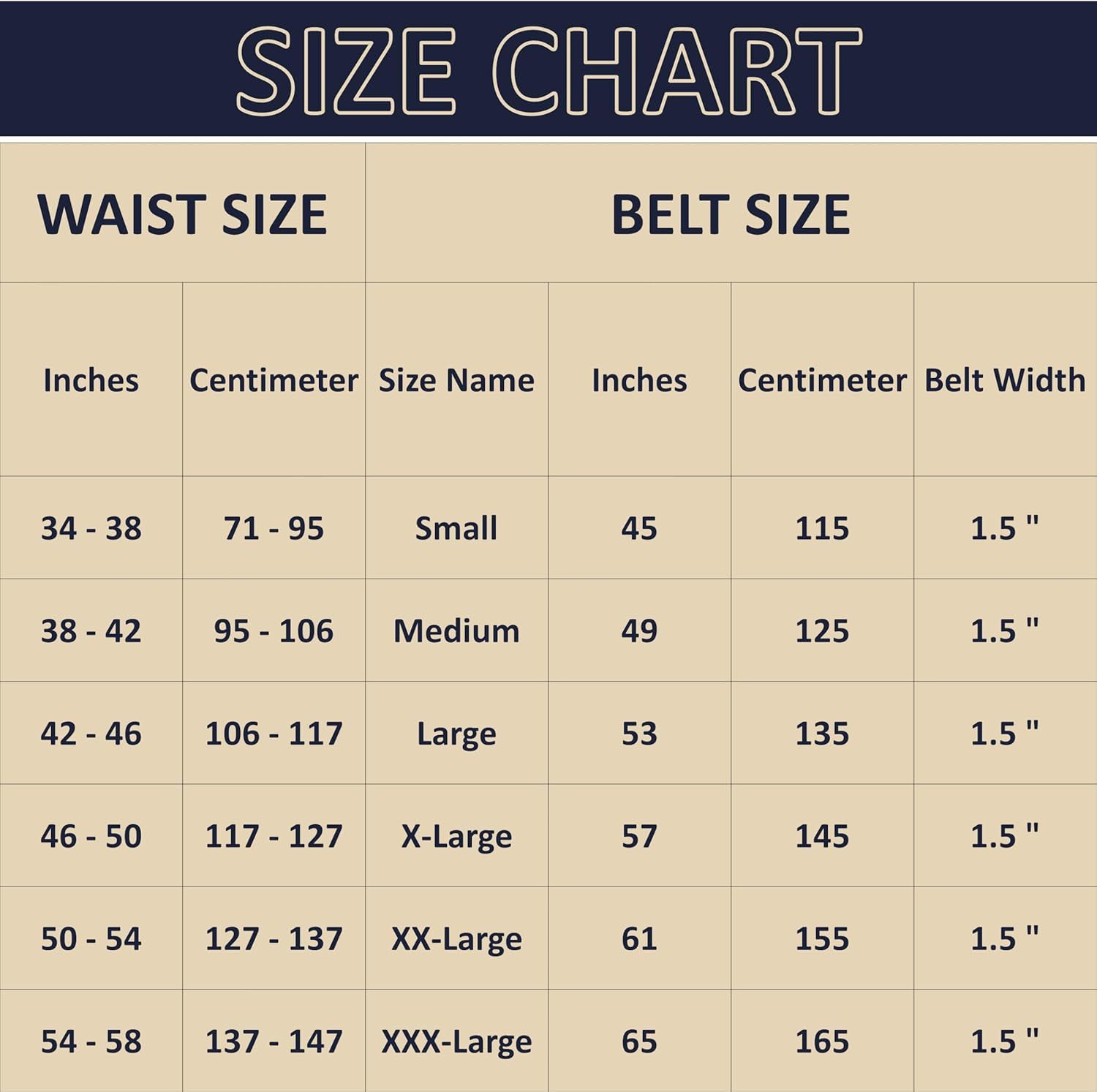This screenshot has height=1092, width=1097.
Task: Select the Small size name cell
Action: pos(456,528)
